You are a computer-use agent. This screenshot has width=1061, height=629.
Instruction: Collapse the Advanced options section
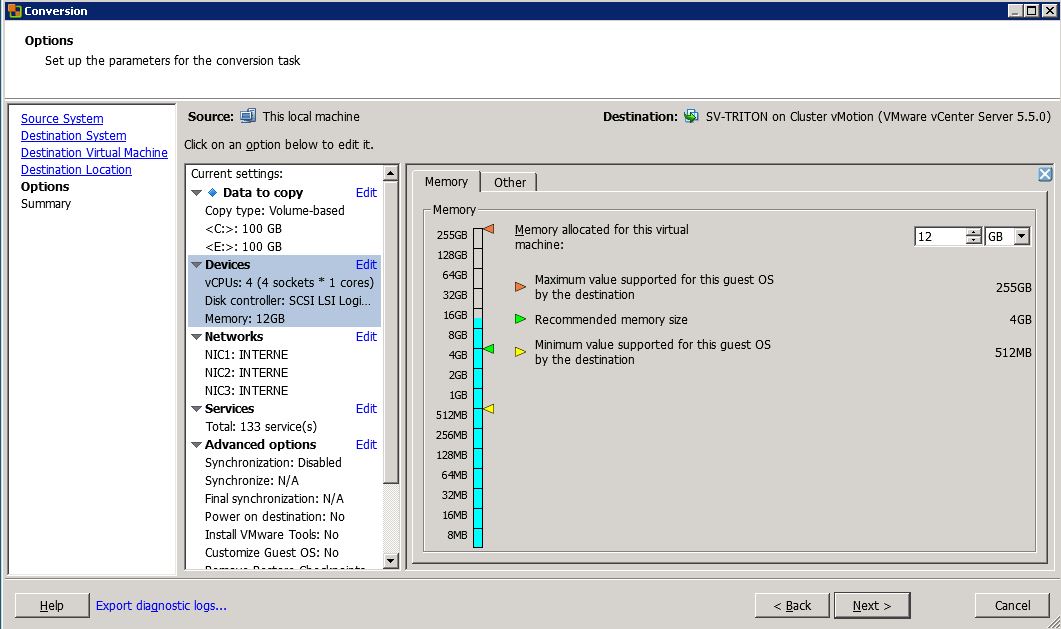coord(196,445)
